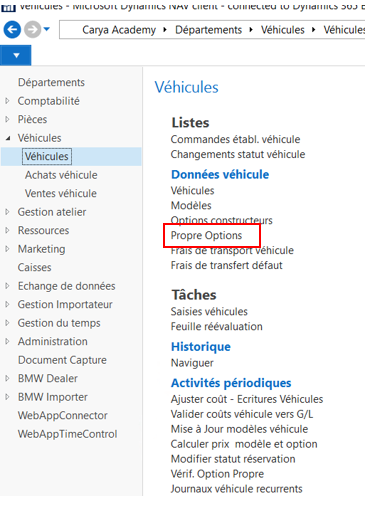
Task: Expand the Administration tree node
Action: point(7,341)
